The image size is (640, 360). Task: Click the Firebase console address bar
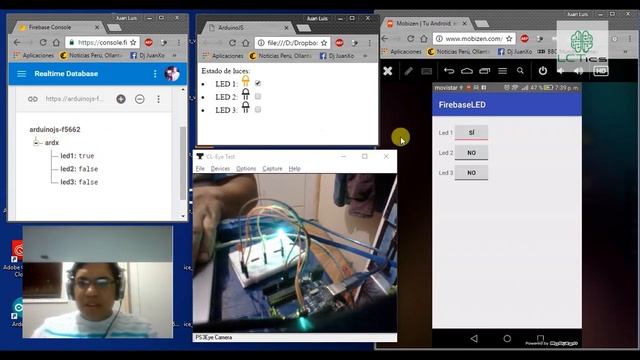(102, 42)
